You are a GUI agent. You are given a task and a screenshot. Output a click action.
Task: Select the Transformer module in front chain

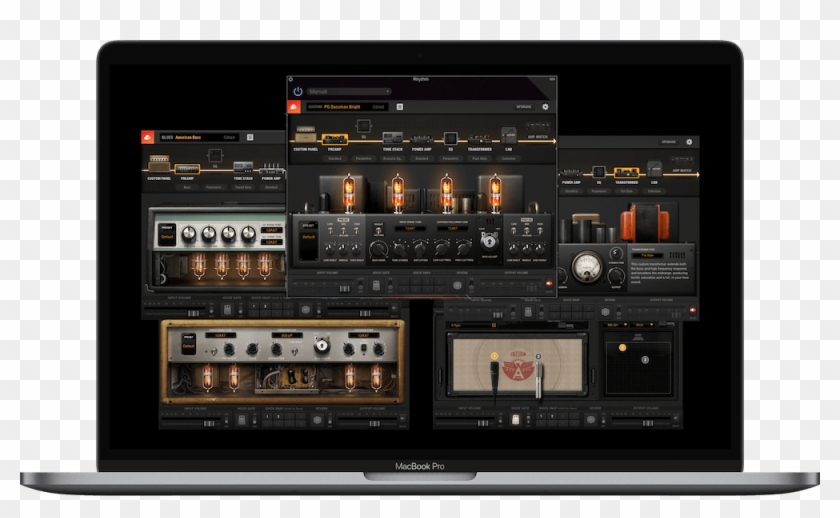(479, 138)
